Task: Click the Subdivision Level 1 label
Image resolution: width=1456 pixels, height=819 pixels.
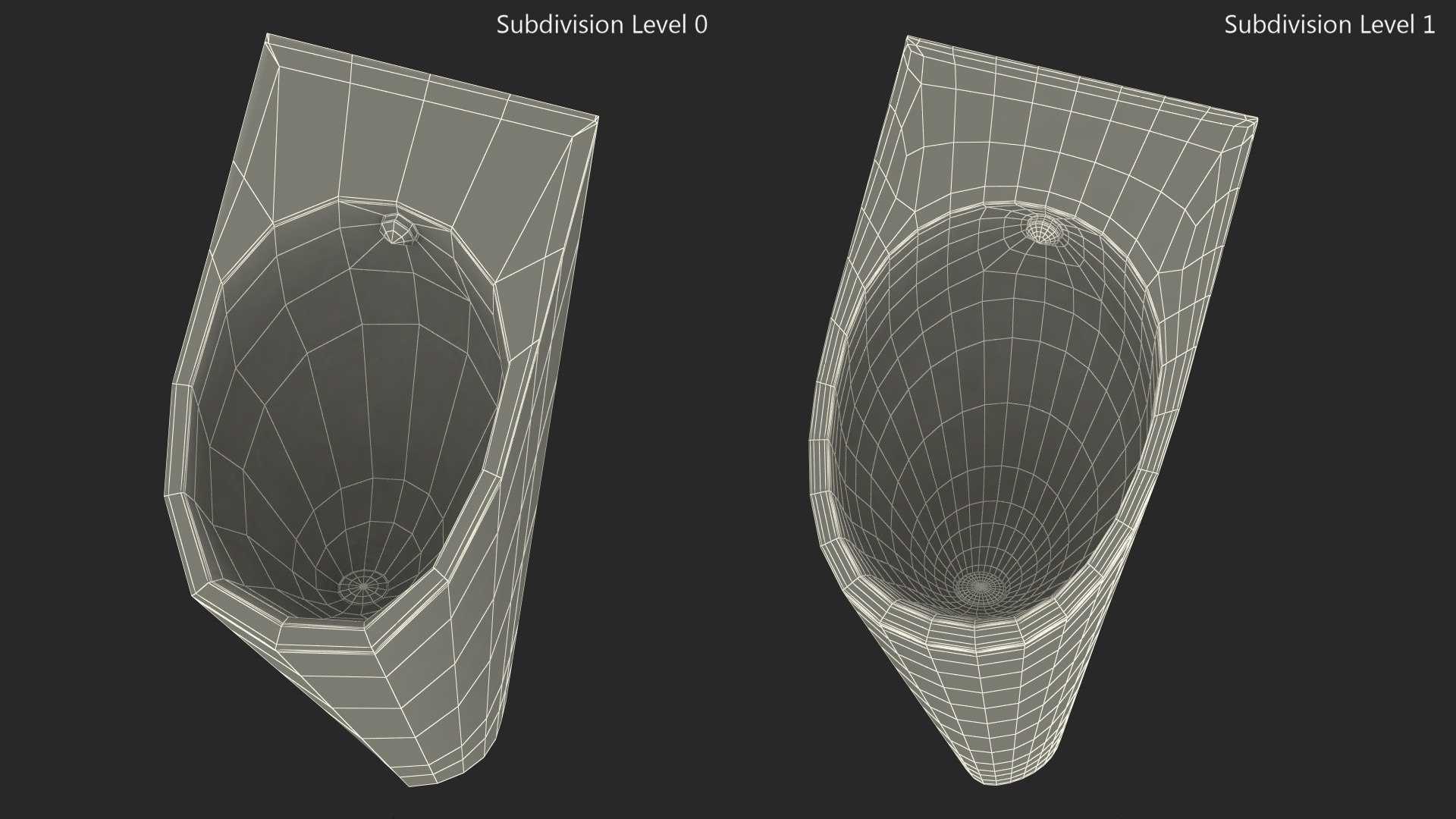Action: pyautogui.click(x=1329, y=25)
